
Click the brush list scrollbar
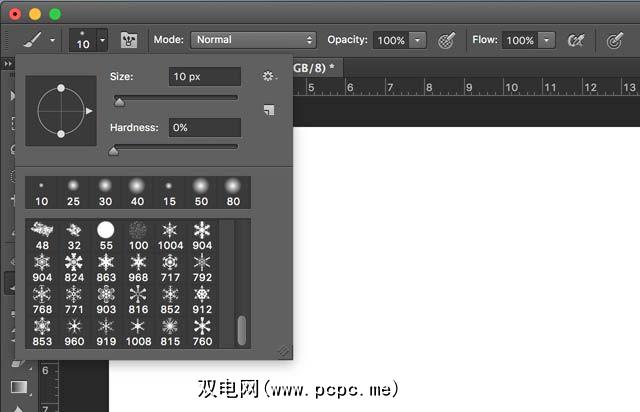[241, 329]
